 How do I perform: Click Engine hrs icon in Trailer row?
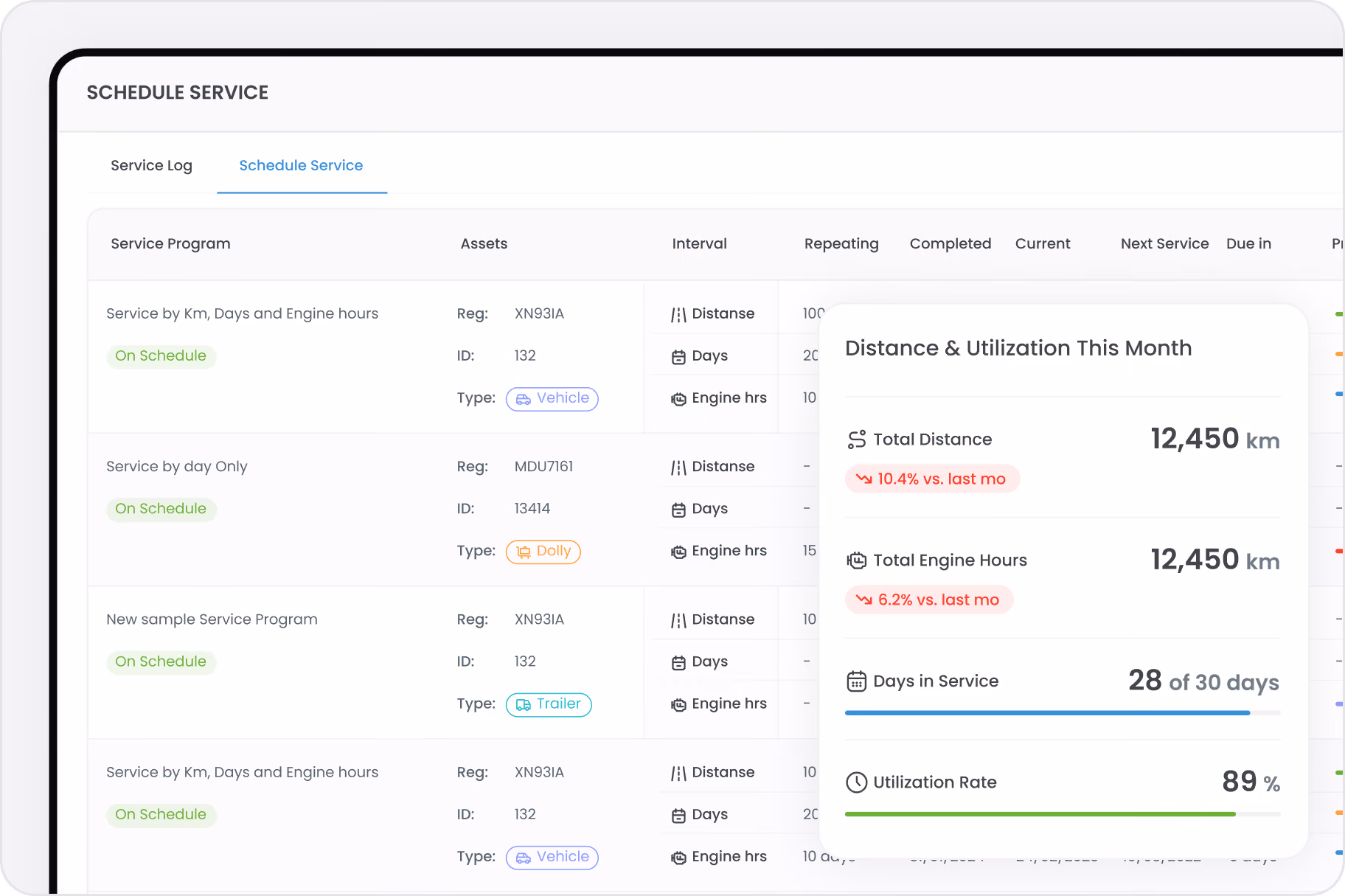(678, 705)
